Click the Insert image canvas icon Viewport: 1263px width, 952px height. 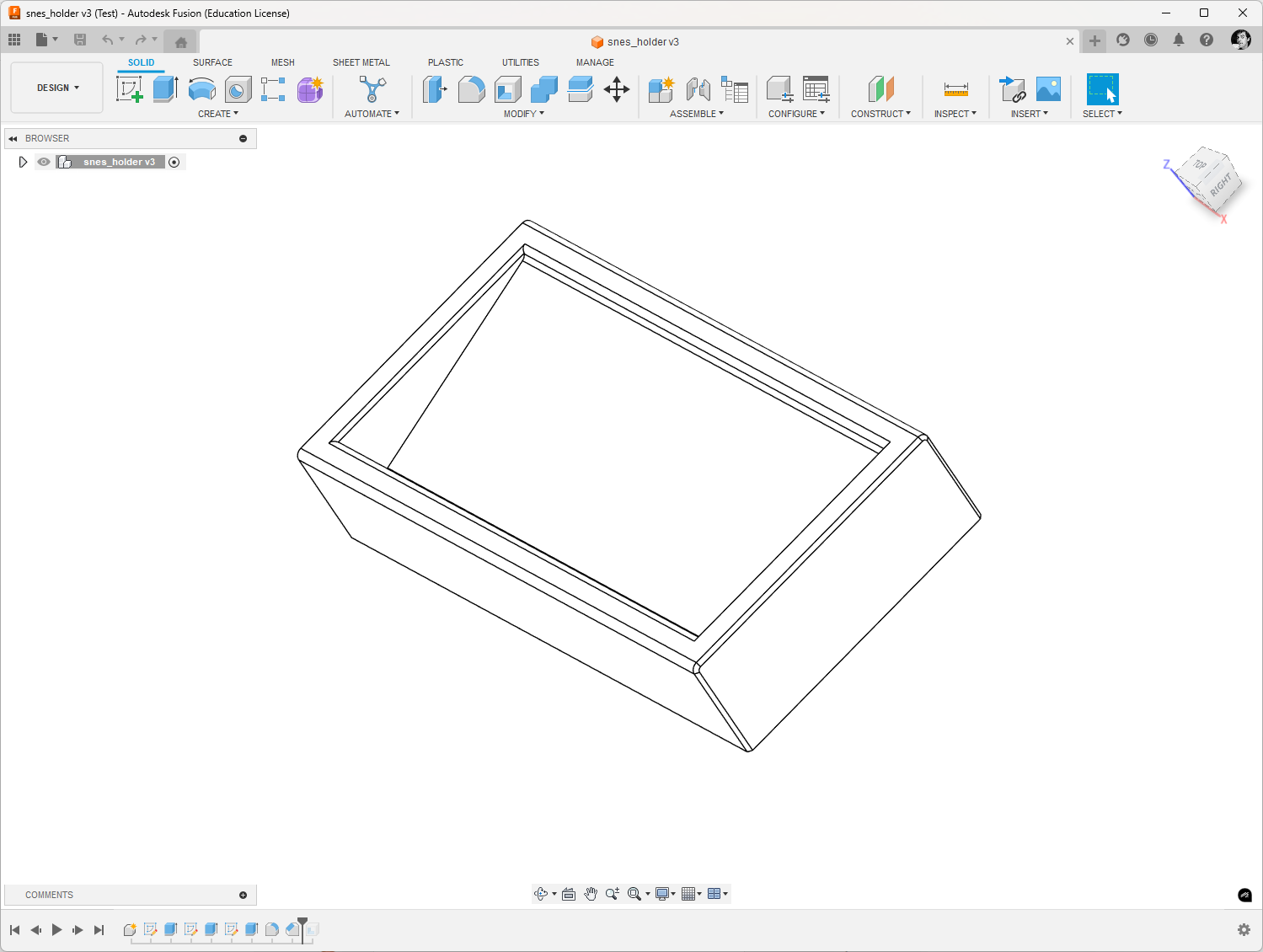coord(1048,88)
